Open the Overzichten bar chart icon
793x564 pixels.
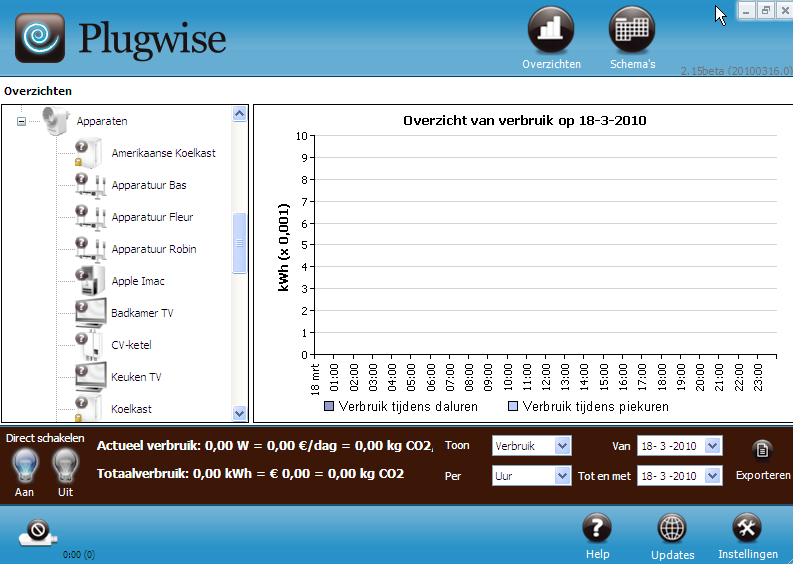click(551, 29)
